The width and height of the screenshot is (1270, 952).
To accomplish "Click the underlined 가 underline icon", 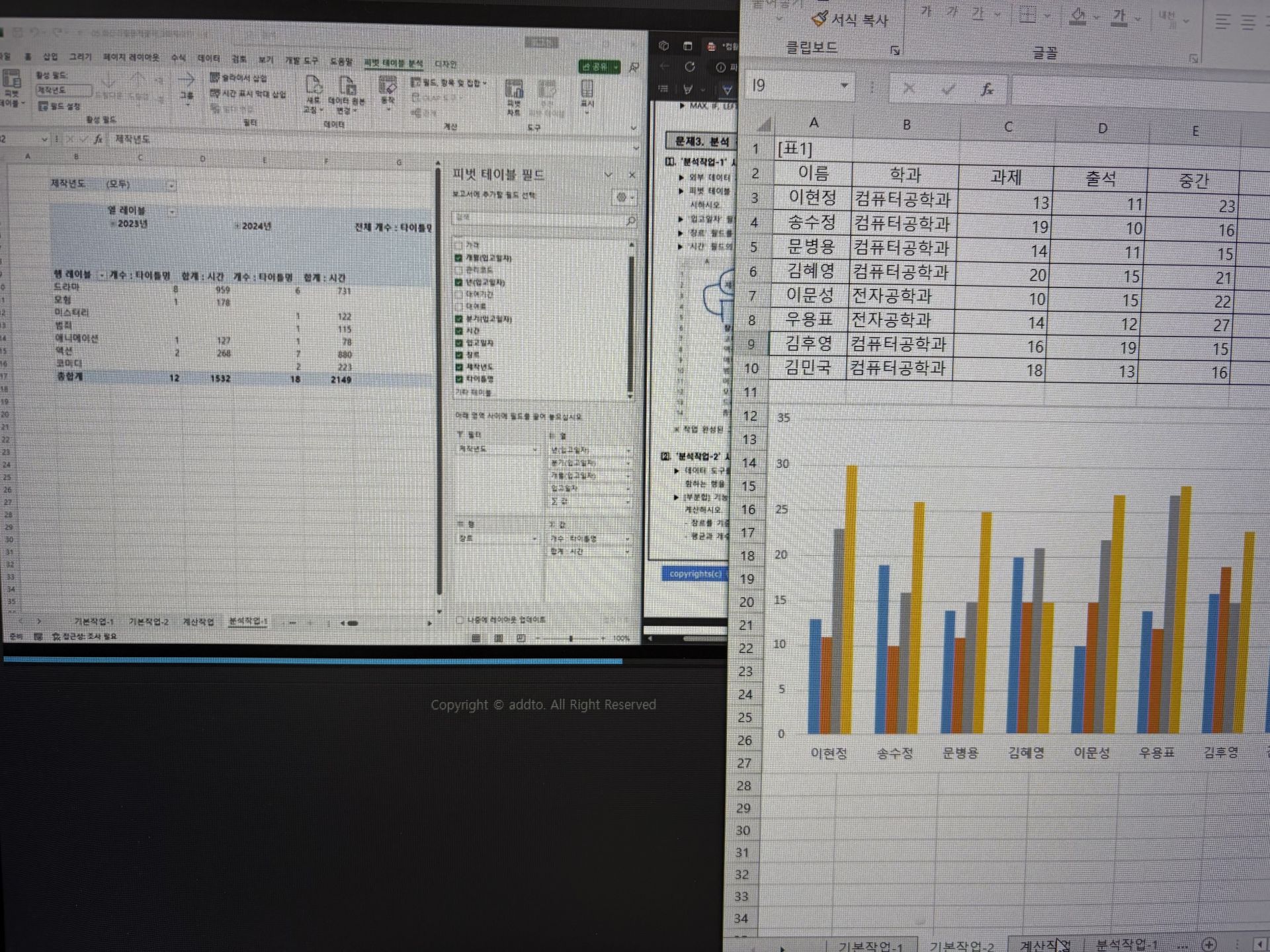I will tap(978, 15).
